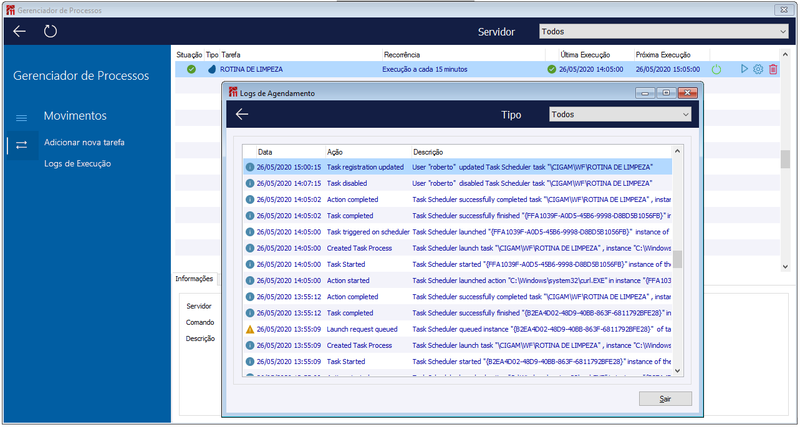The height and width of the screenshot is (427, 800).
Task: Select Adicionar nova tarefa
Action: coord(84,142)
